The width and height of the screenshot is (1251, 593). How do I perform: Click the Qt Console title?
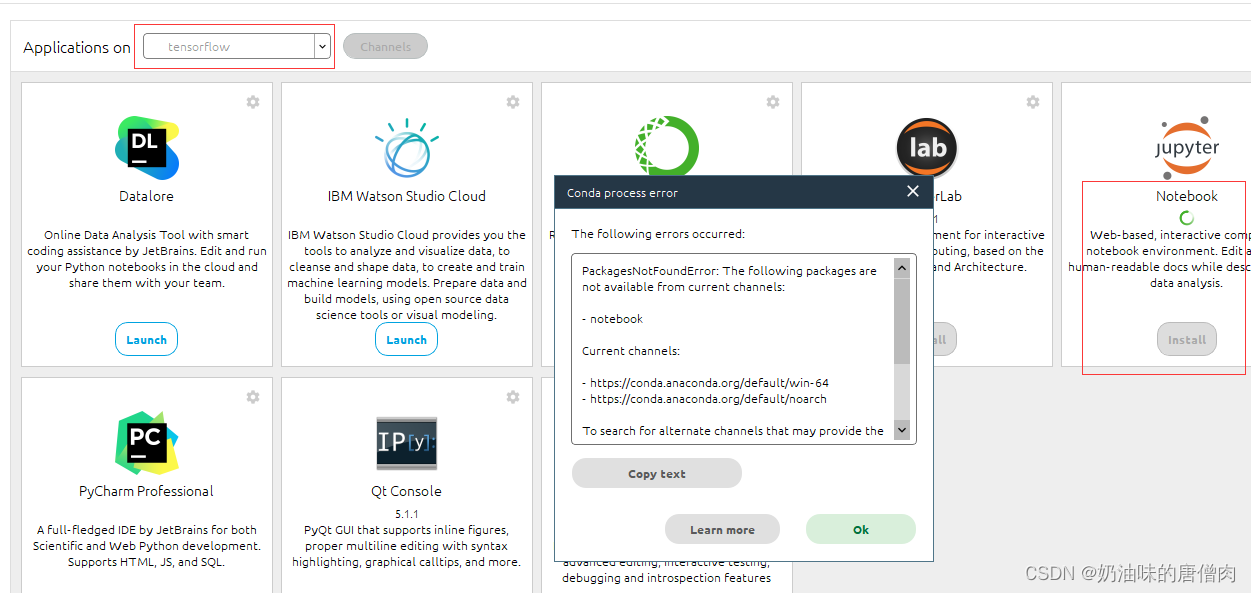tap(406, 491)
